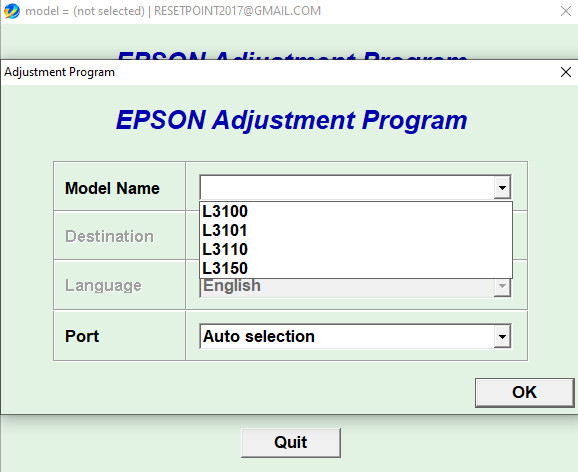Choose L3101 in the model dropdown list
The image size is (578, 472).
click(x=356, y=230)
